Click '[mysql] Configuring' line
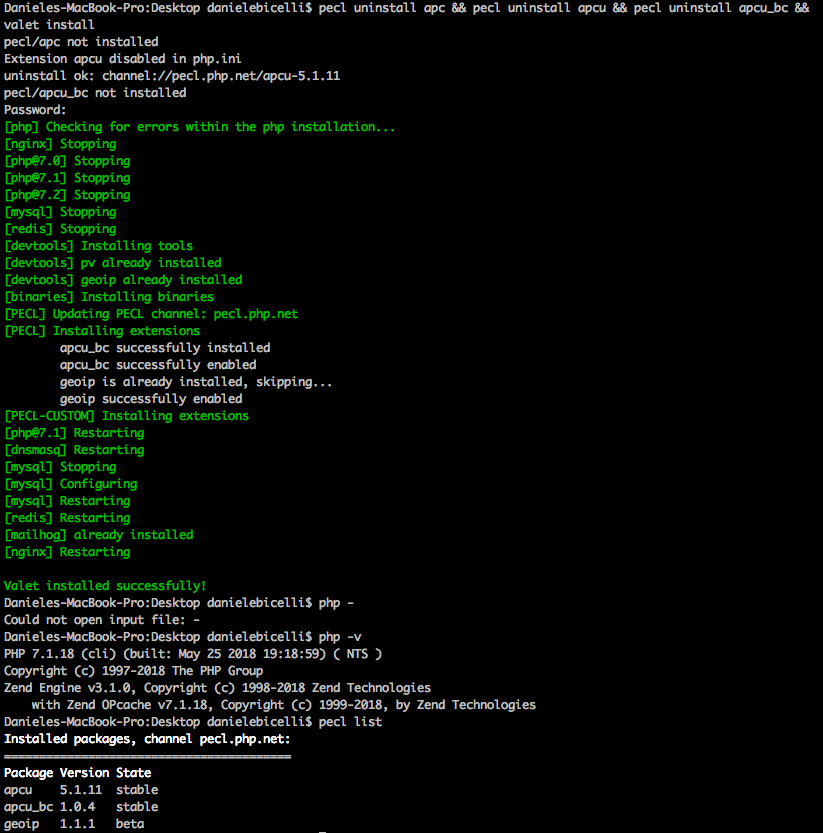The width and height of the screenshot is (823, 833). (71, 484)
